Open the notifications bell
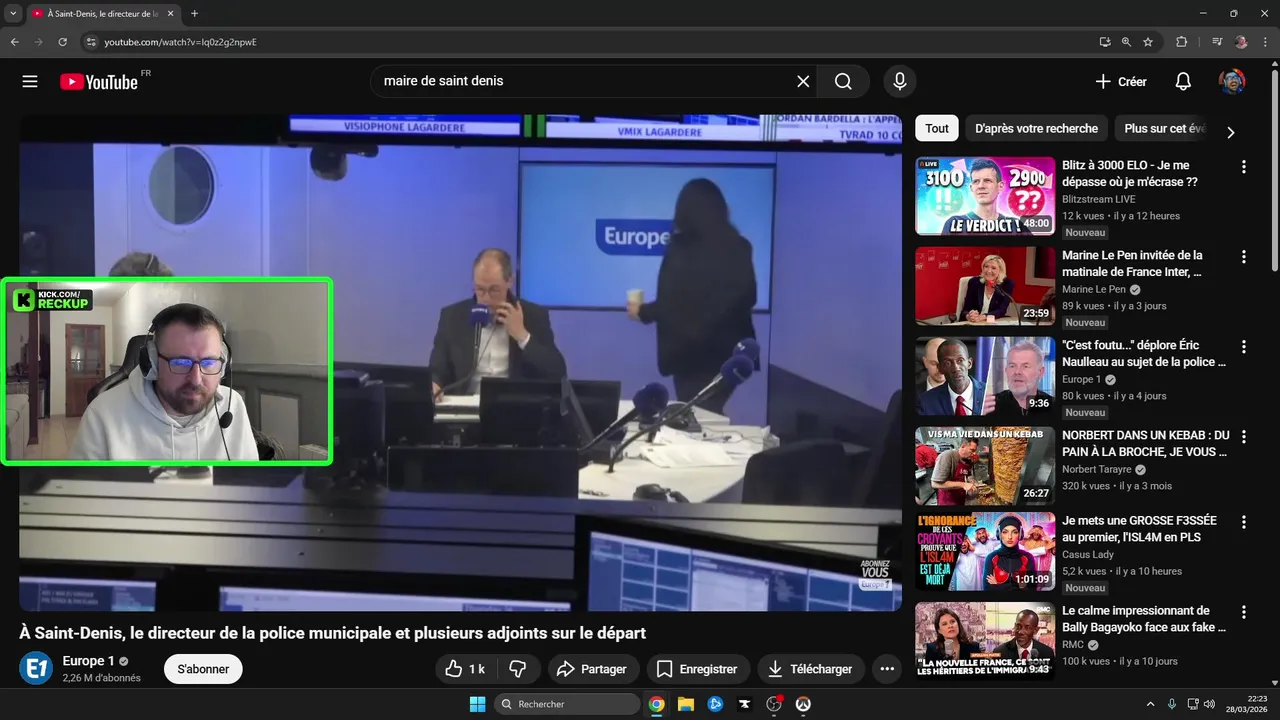Screen dimensions: 1280x720 click(x=1183, y=82)
